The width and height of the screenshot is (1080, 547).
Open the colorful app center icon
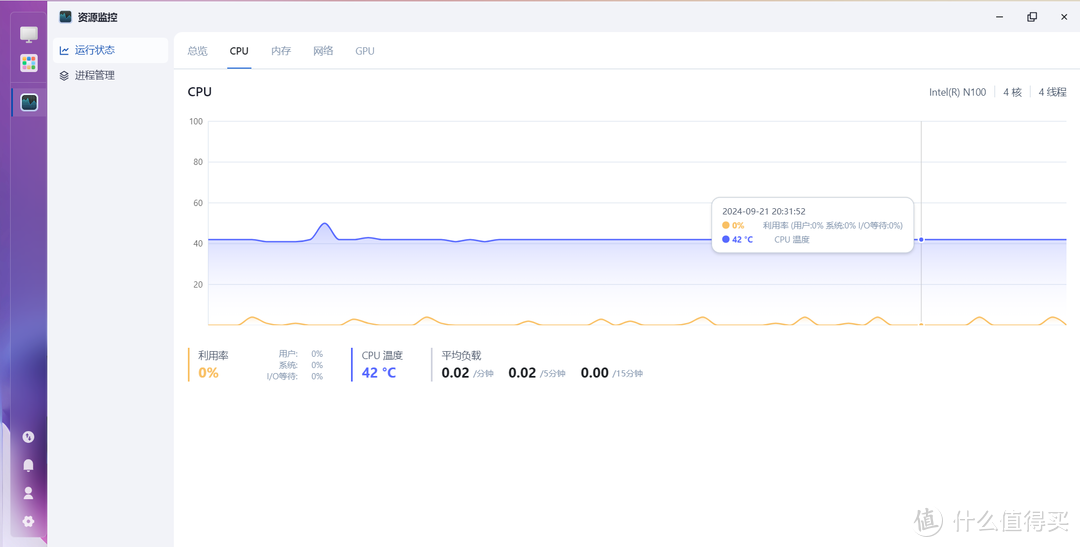point(29,64)
